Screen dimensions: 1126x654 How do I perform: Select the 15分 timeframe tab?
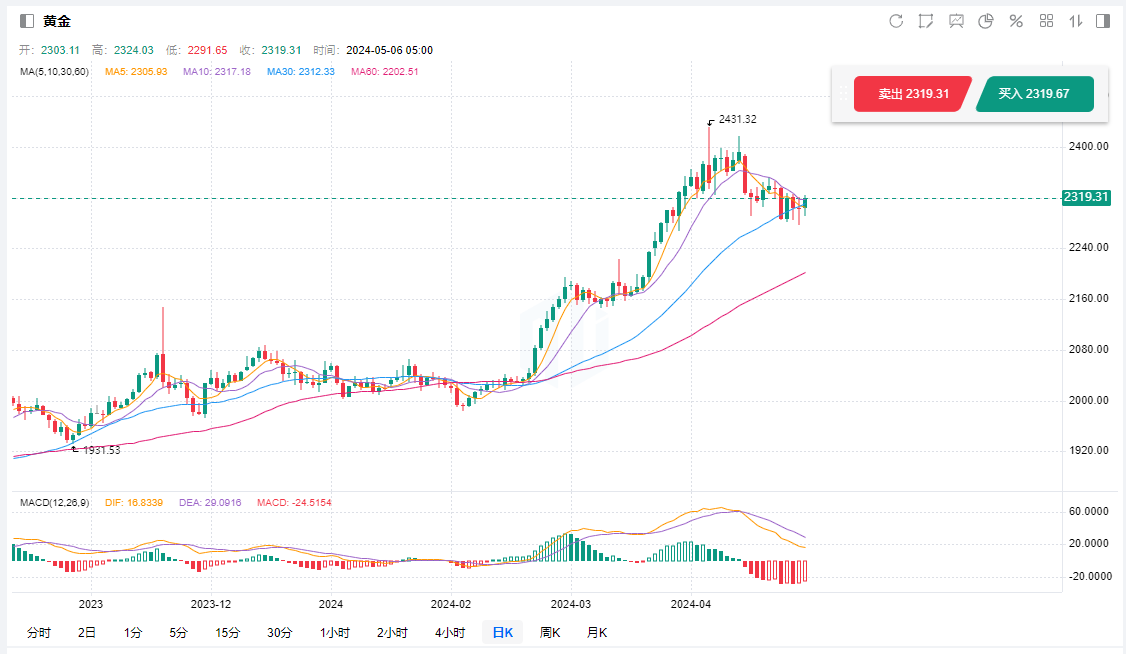[227, 632]
